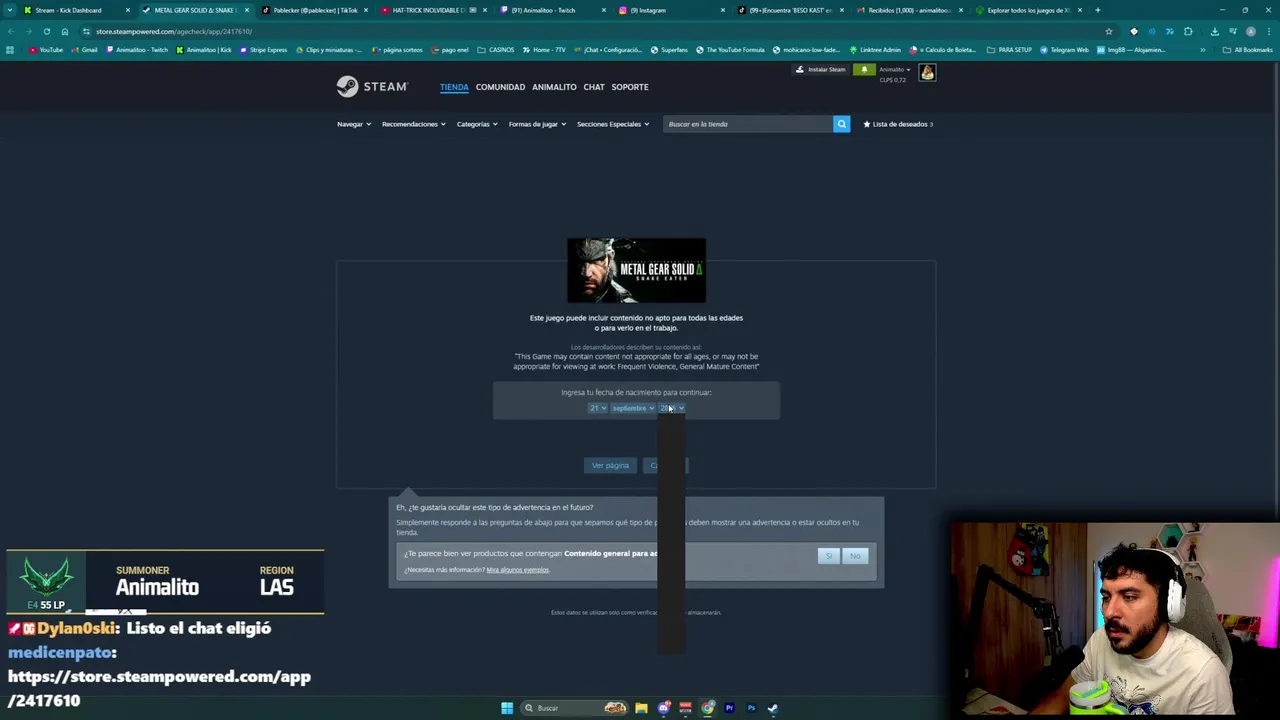1280x720 pixels.
Task: Switch to Pablecker TikTok tab
Action: coord(315,10)
